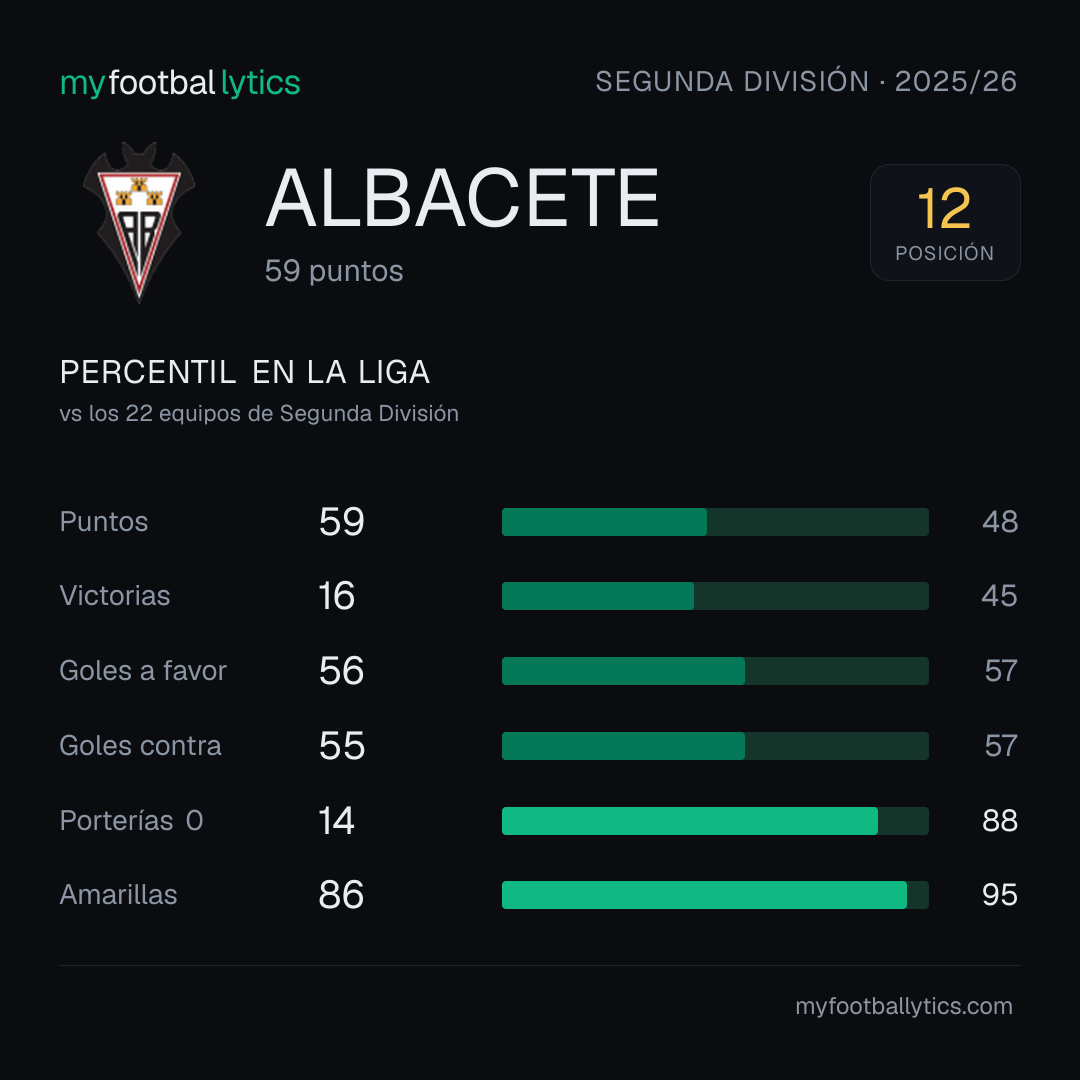Select the ALBACETE team name heading
This screenshot has height=1080, width=1080.
coord(462,198)
